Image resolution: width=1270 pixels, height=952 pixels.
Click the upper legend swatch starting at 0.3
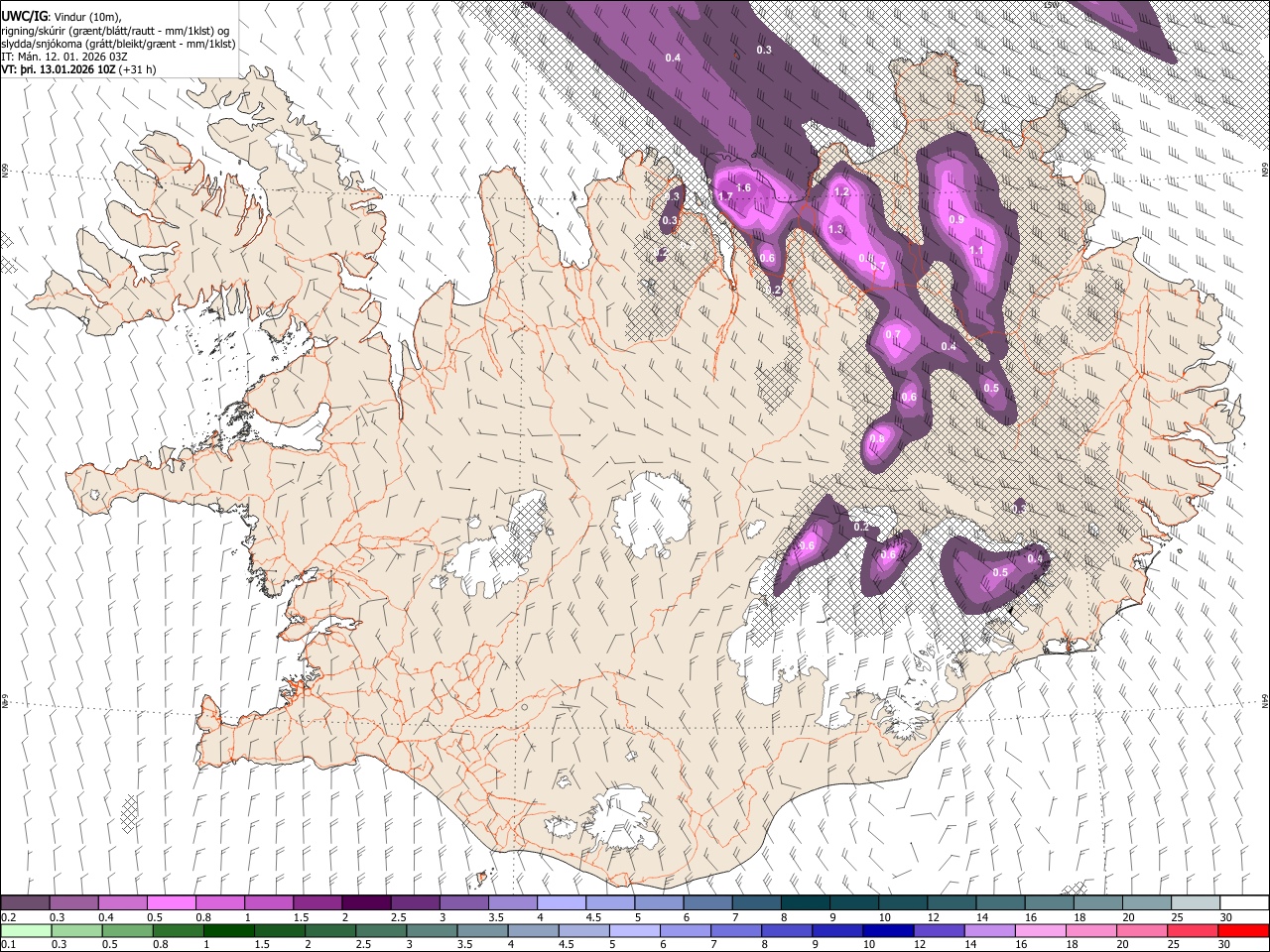click(74, 903)
